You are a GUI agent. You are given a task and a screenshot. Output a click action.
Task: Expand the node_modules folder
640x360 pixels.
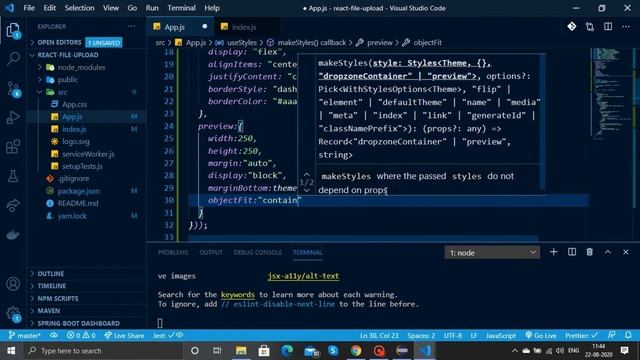tap(81, 67)
